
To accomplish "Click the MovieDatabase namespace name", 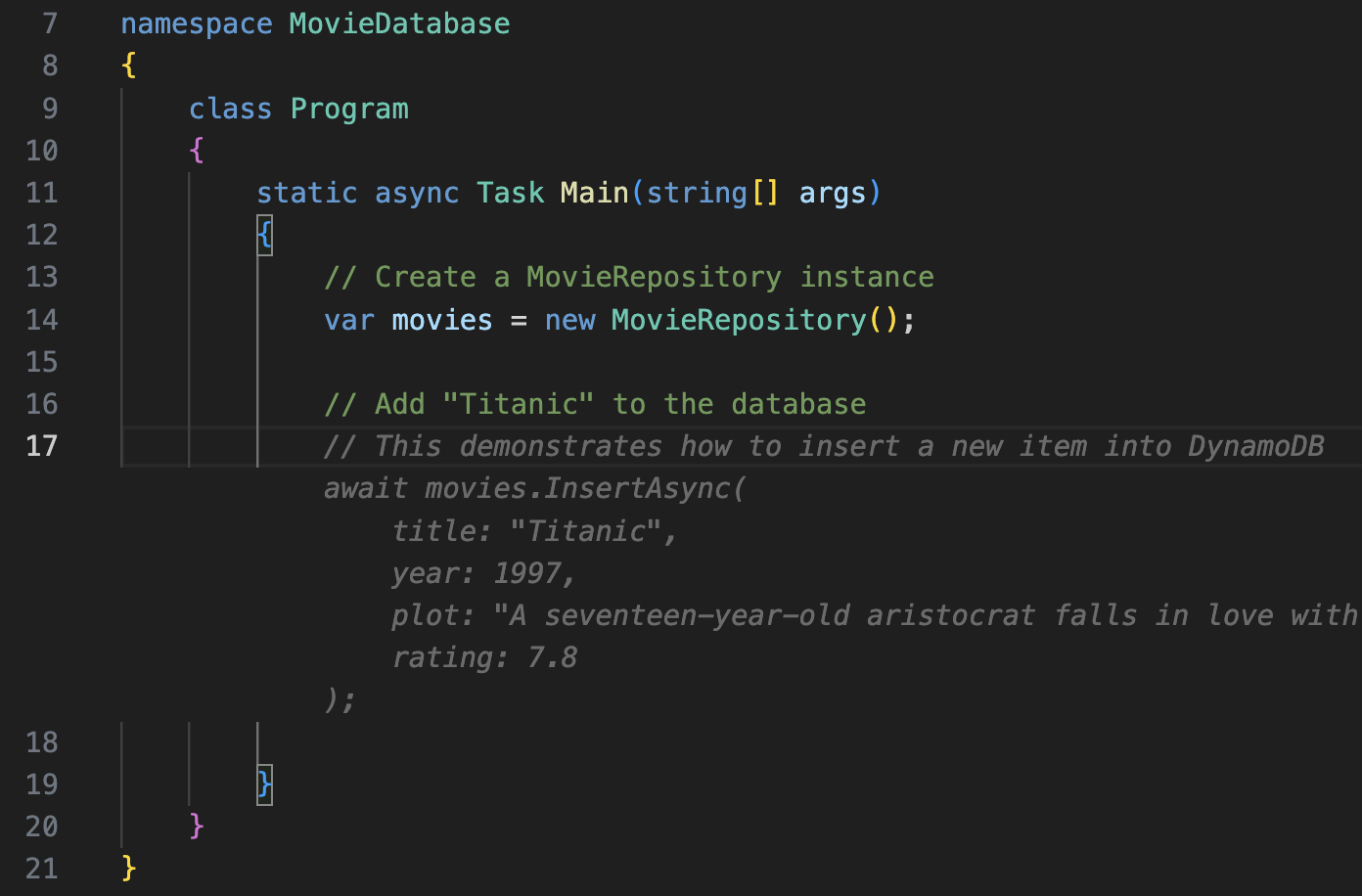I will click(x=399, y=22).
